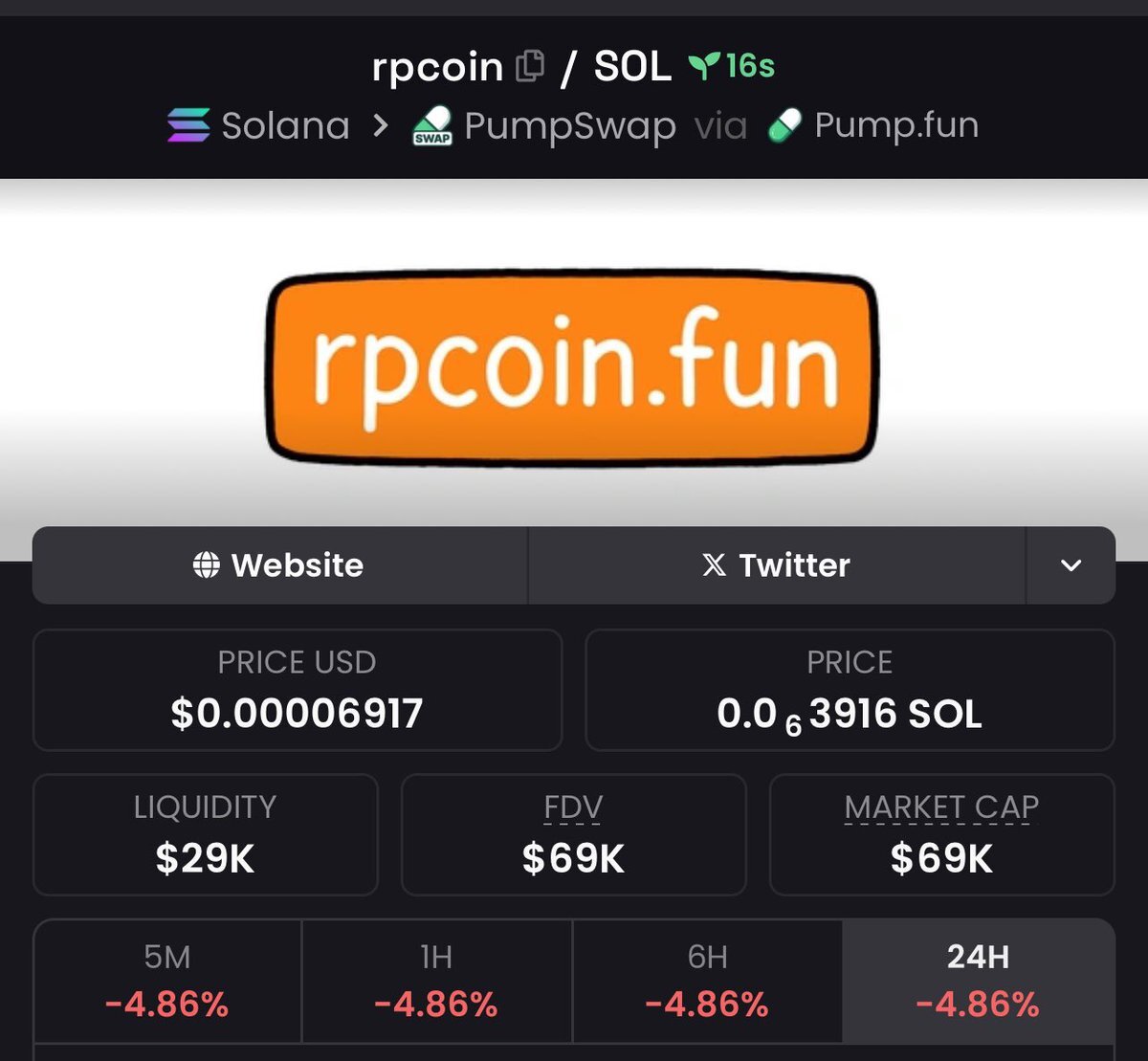Click the Pump.fun pill icon
1148x1061 pixels.
click(x=784, y=125)
